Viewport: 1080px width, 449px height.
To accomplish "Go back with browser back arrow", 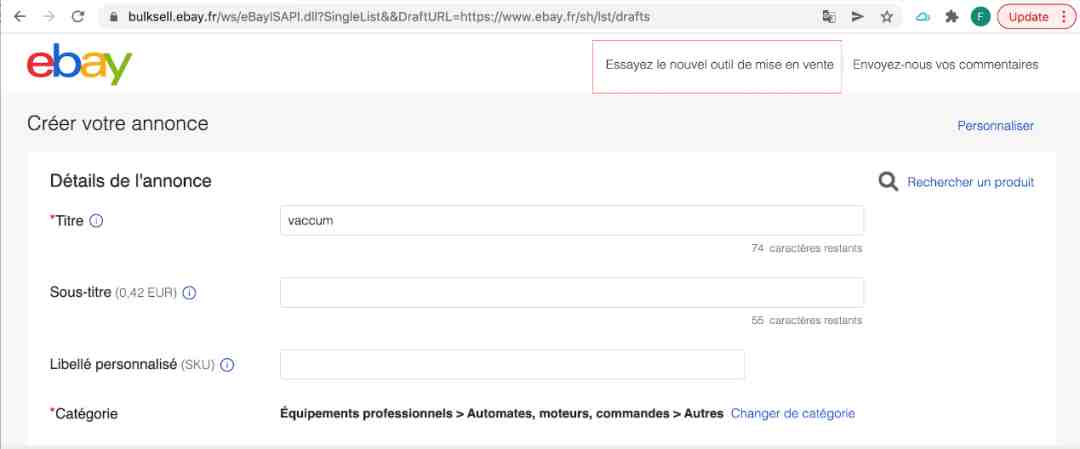I will [19, 17].
